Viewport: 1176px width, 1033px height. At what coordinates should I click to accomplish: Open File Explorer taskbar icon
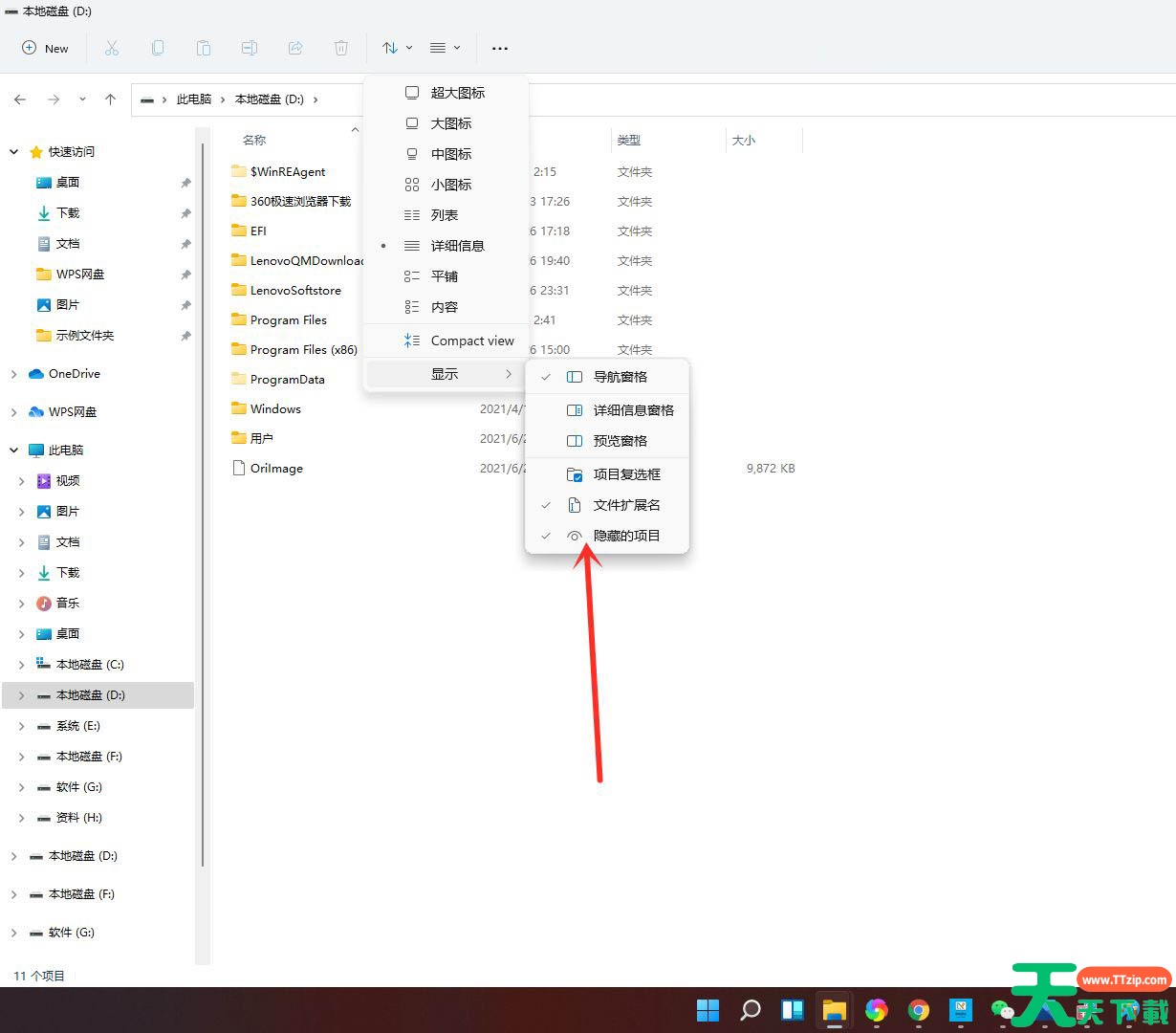834,1010
